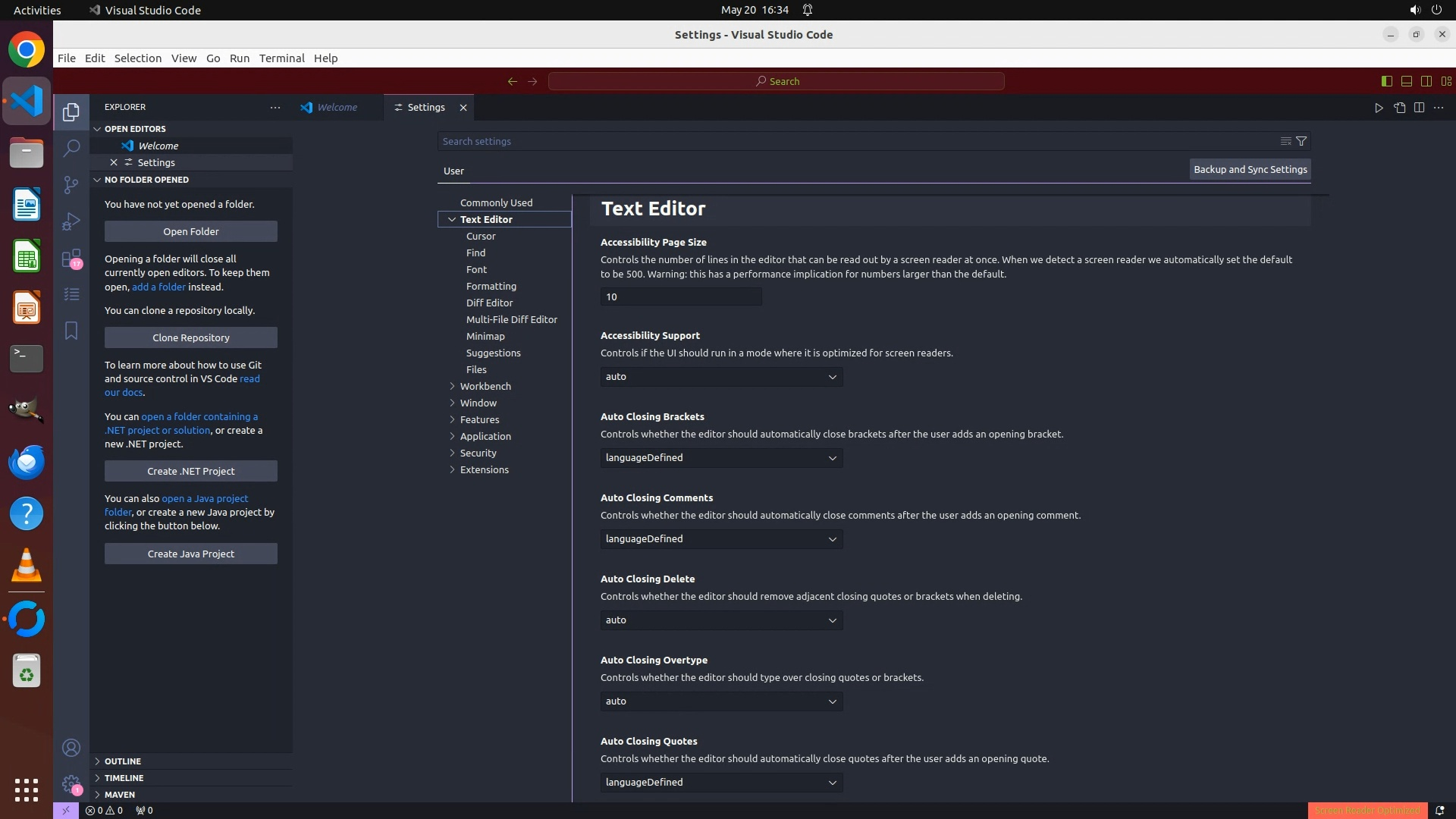The height and width of the screenshot is (819, 1456).
Task: Open the Terminal menu
Action: pos(281,58)
